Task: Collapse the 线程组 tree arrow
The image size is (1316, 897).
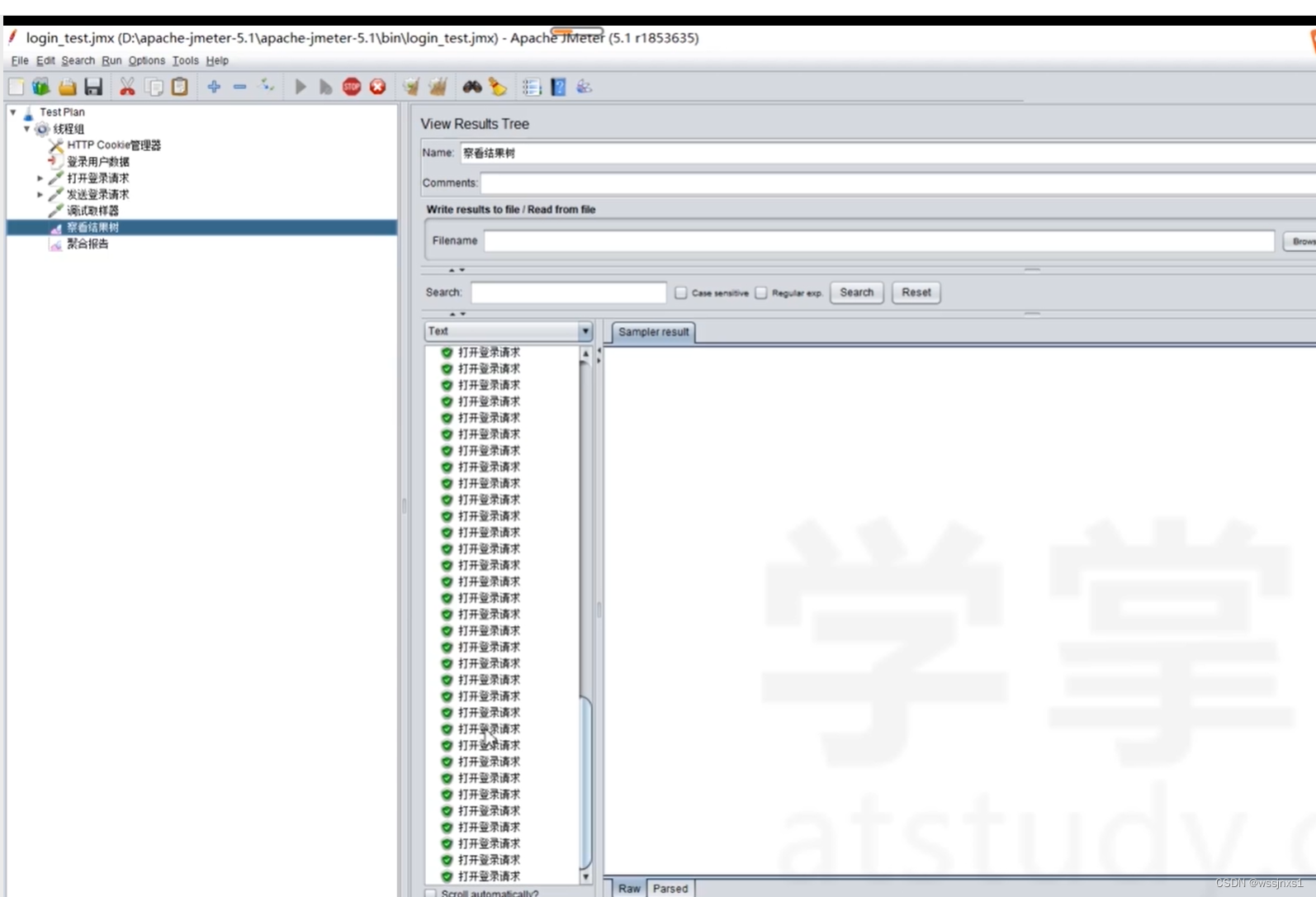Action: [x=26, y=128]
